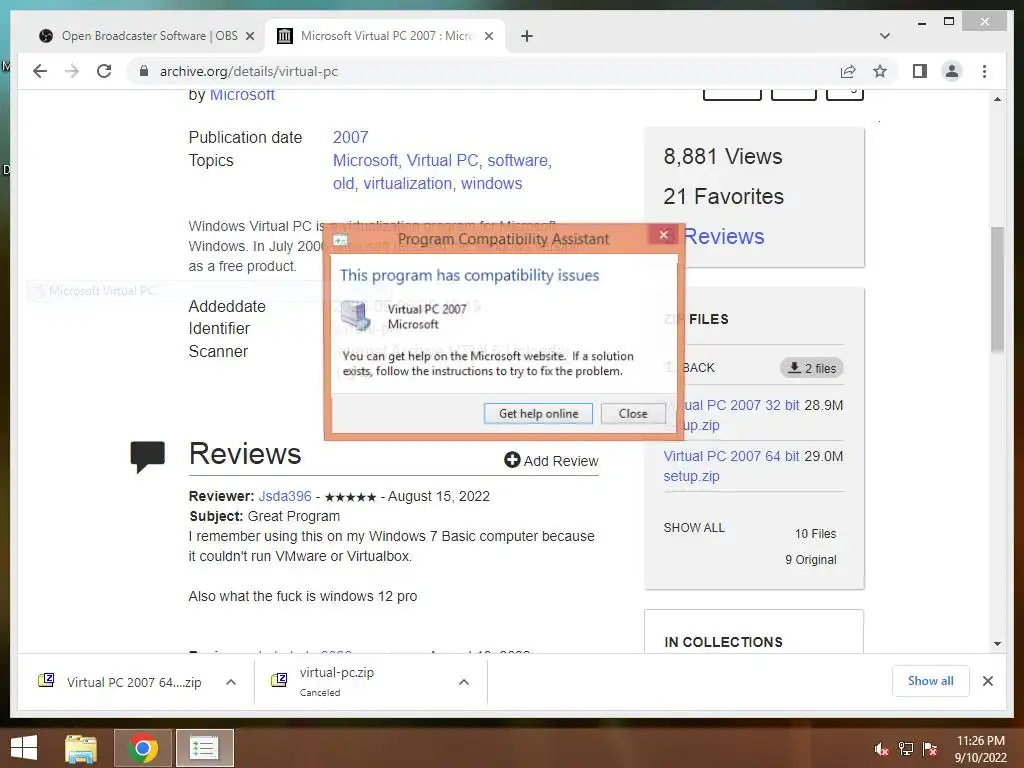
Task: Select the Microsoft Virtual PC 2007 tab
Action: pyautogui.click(x=385, y=36)
